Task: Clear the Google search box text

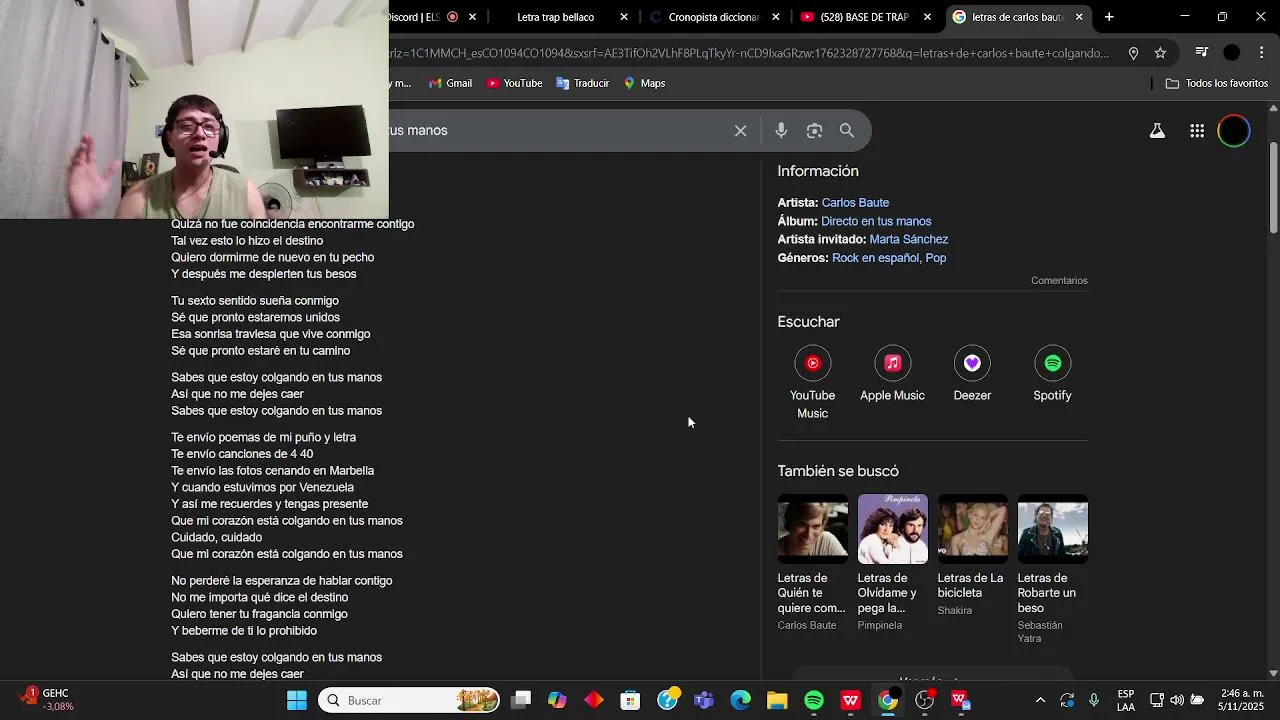Action: (740, 131)
